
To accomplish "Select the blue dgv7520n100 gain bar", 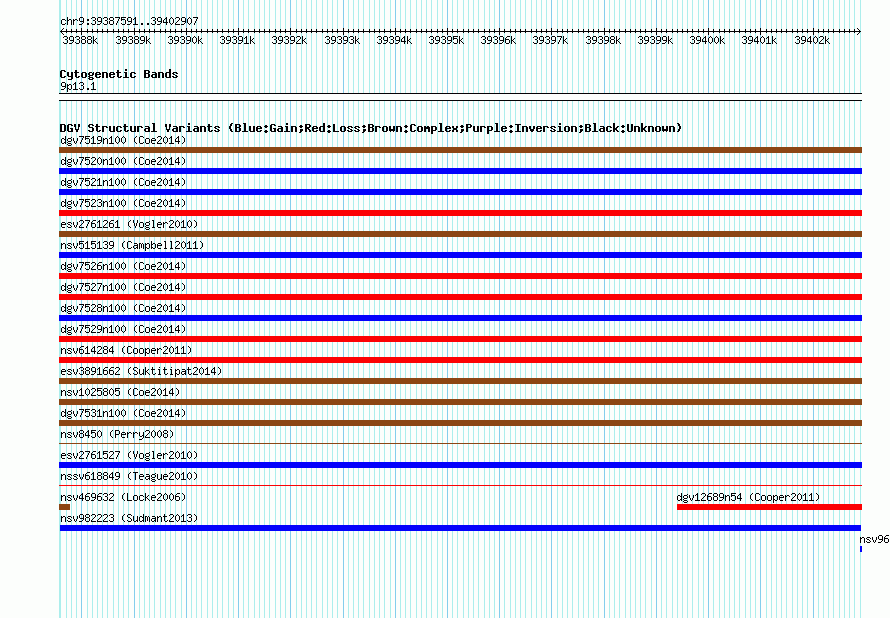I will (x=460, y=171).
